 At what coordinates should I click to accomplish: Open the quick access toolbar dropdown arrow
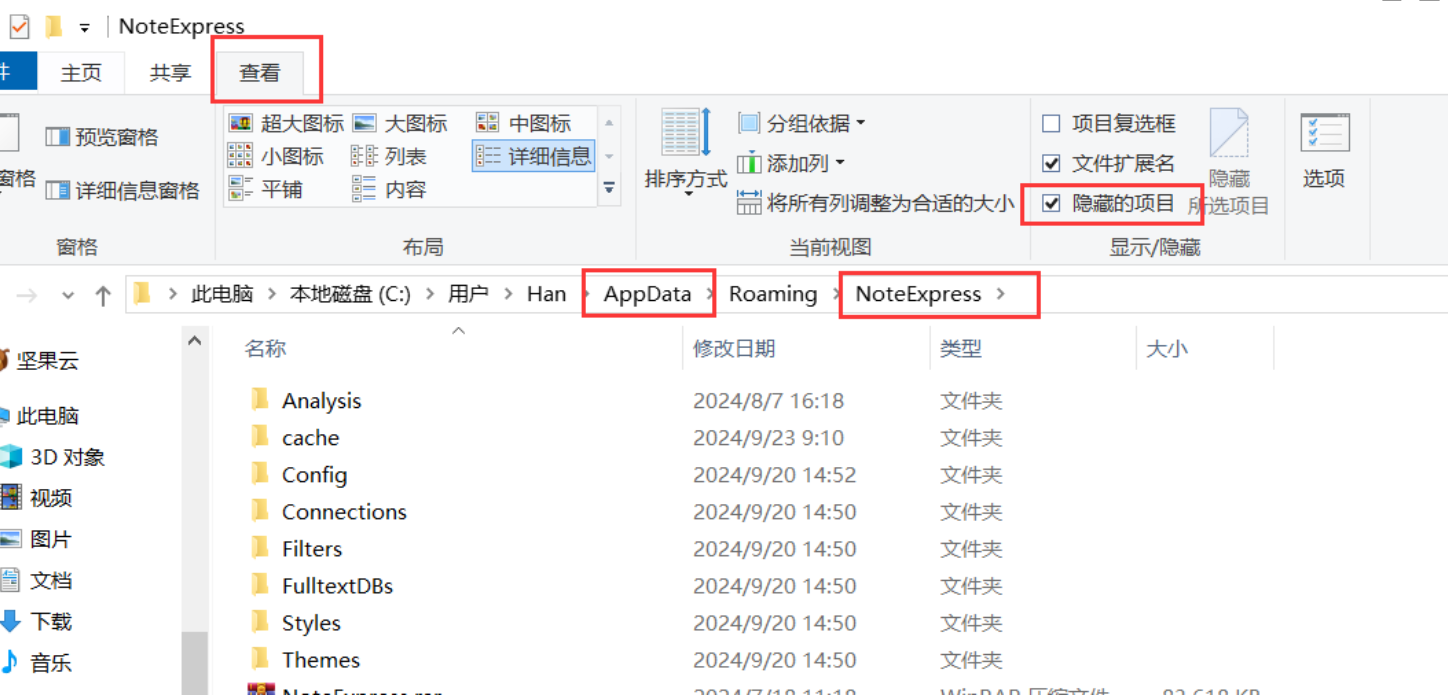pyautogui.click(x=85, y=28)
